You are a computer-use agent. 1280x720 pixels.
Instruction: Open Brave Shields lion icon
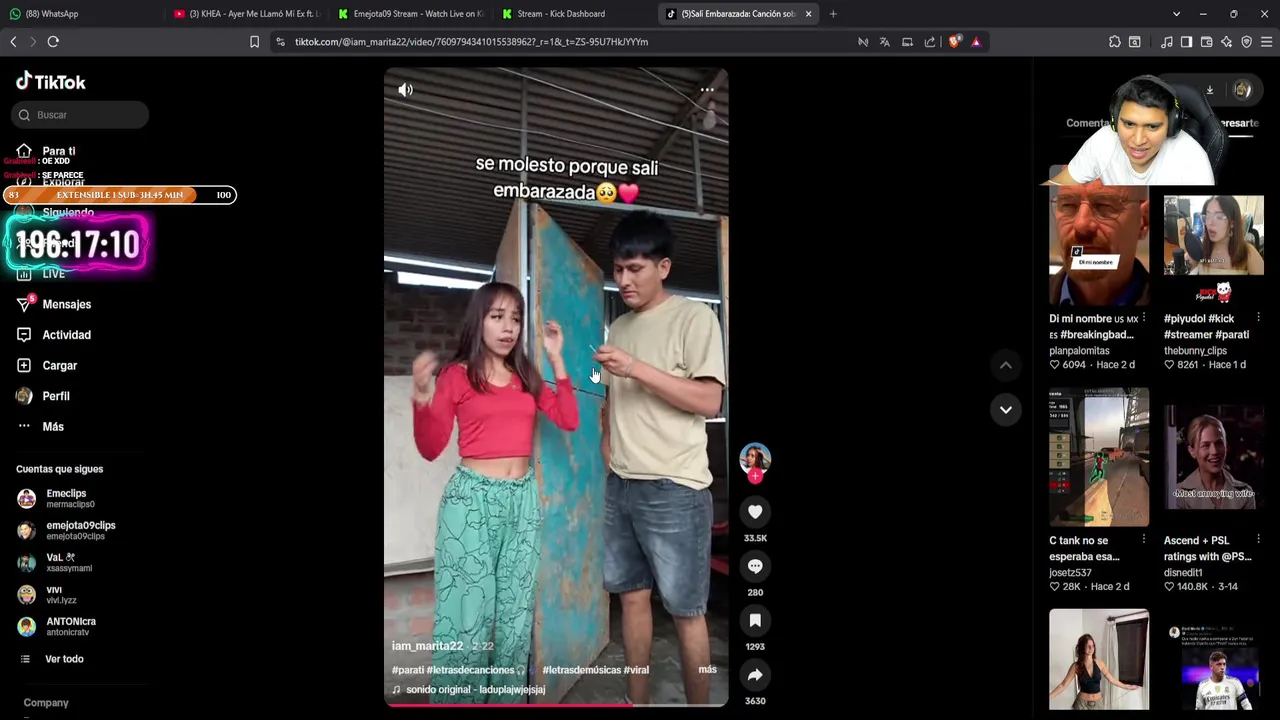(x=954, y=42)
